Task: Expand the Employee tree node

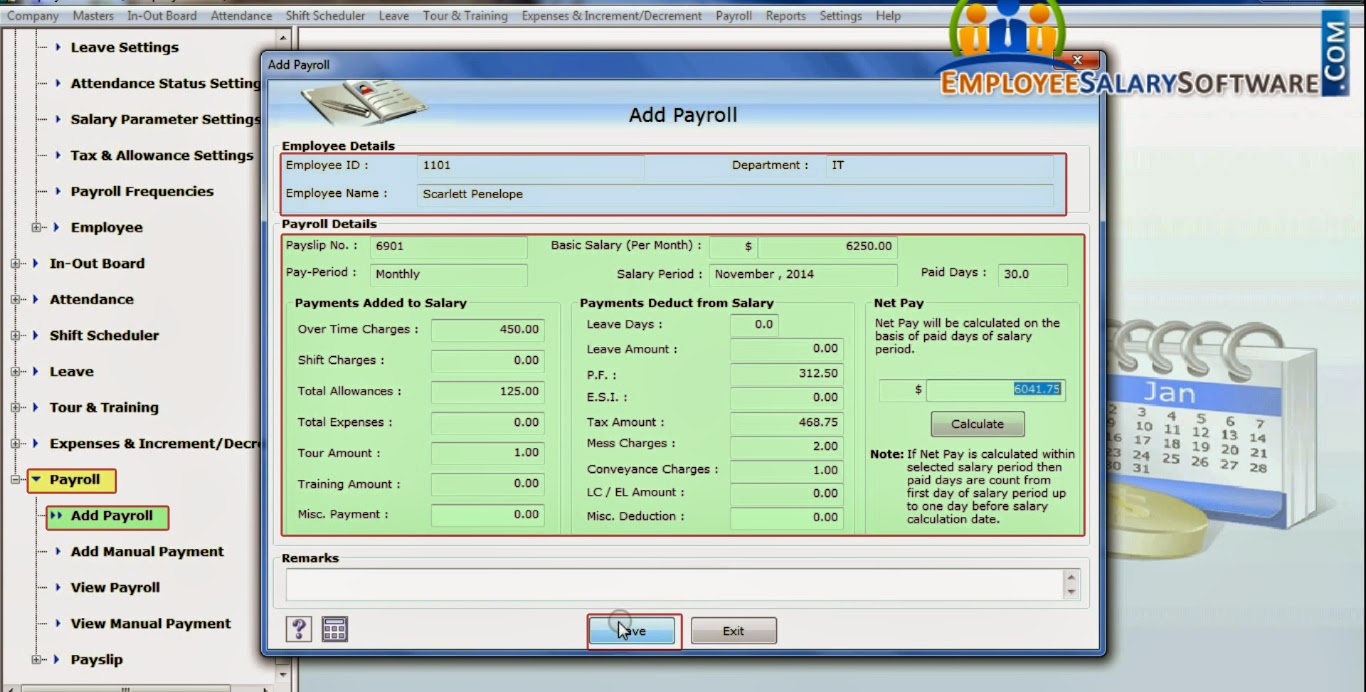Action: pyautogui.click(x=34, y=227)
